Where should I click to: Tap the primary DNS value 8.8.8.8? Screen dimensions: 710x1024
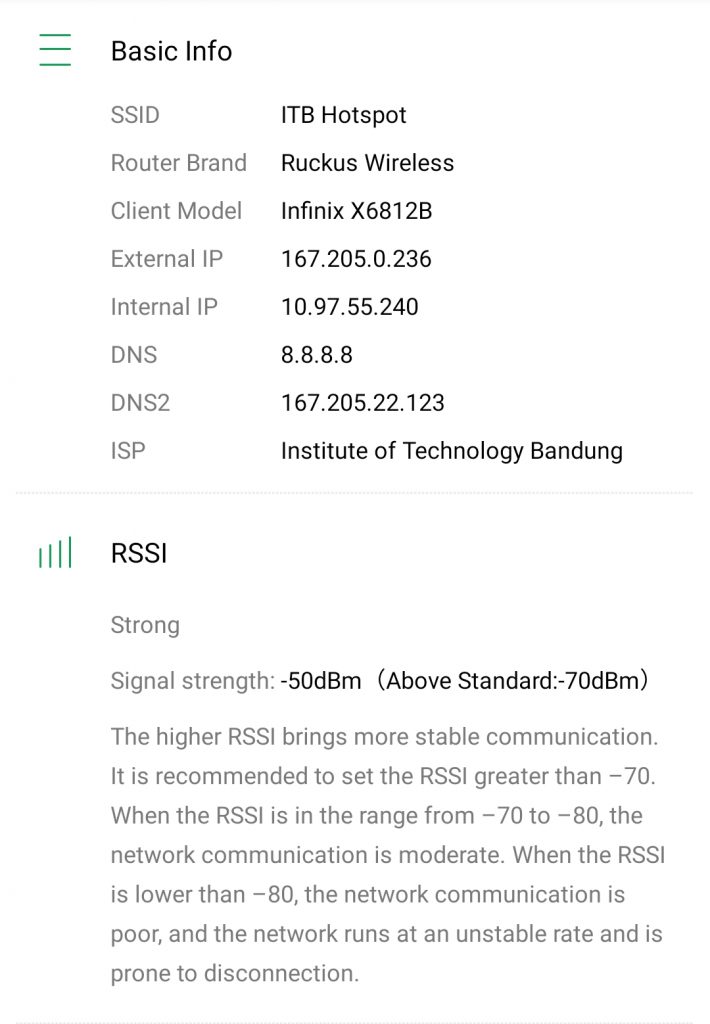[x=316, y=355]
